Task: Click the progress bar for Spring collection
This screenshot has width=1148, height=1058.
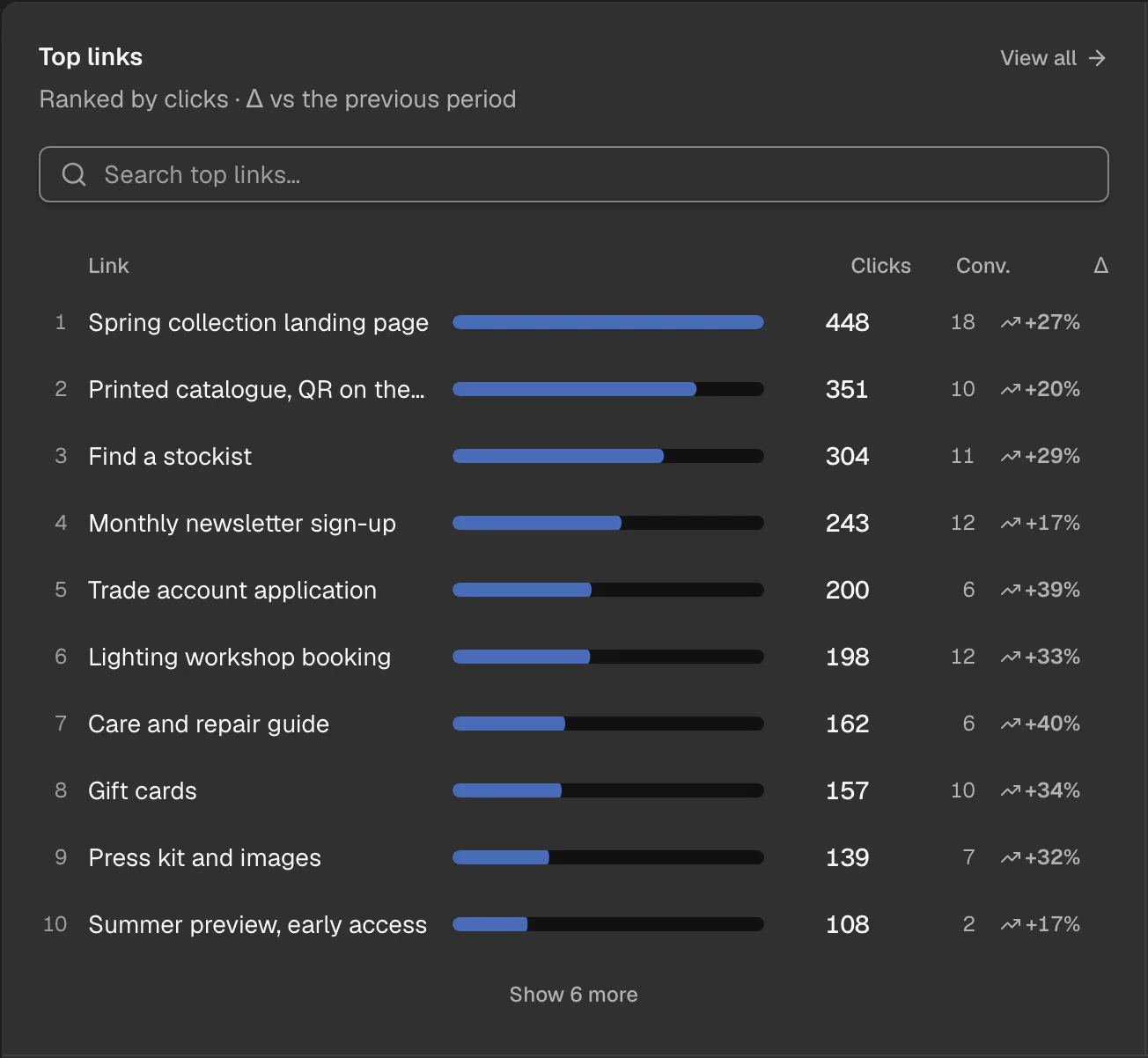Action: click(607, 323)
